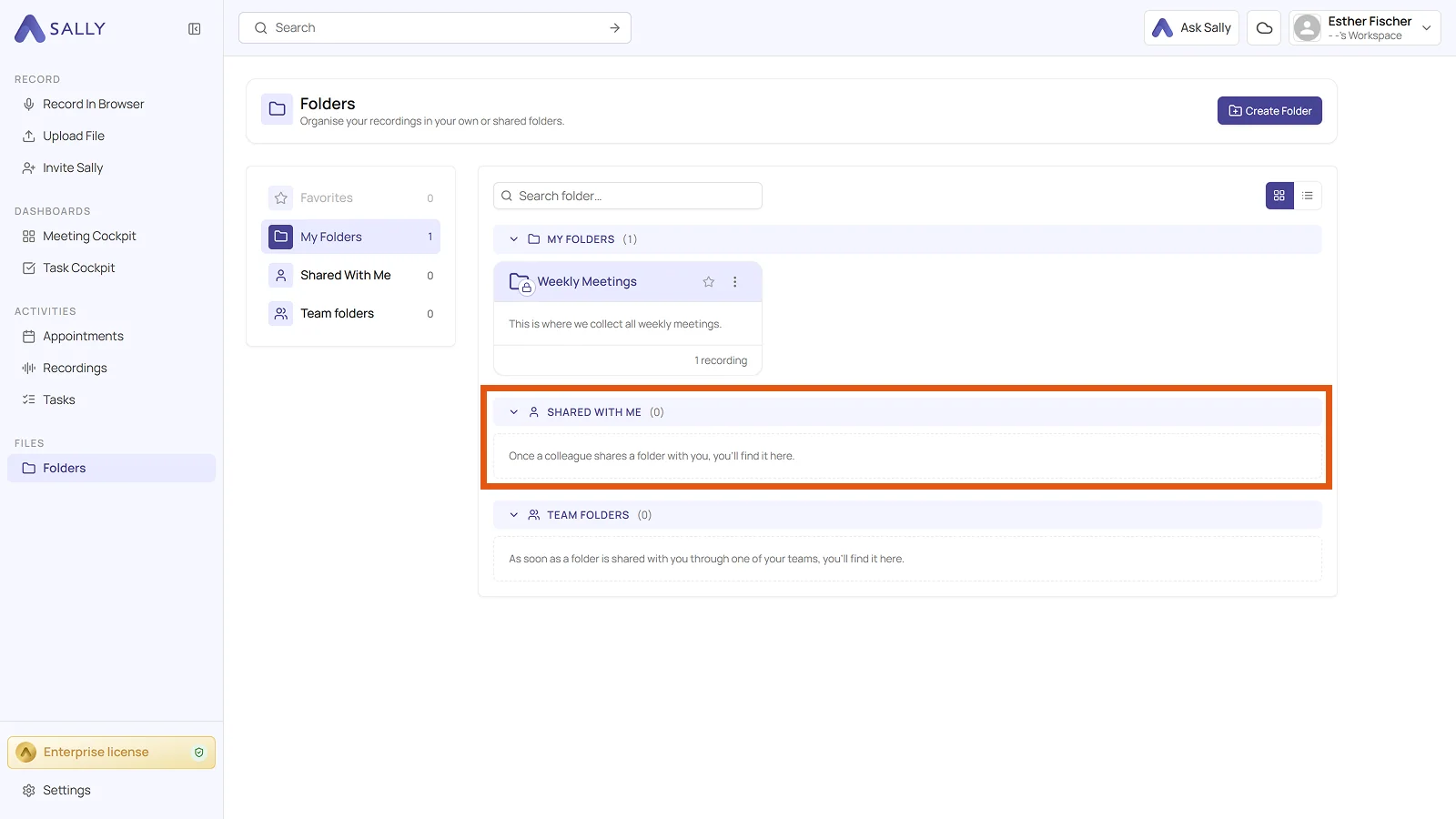1456x819 pixels.
Task: Focus the Search folder input field
Action: (x=628, y=196)
